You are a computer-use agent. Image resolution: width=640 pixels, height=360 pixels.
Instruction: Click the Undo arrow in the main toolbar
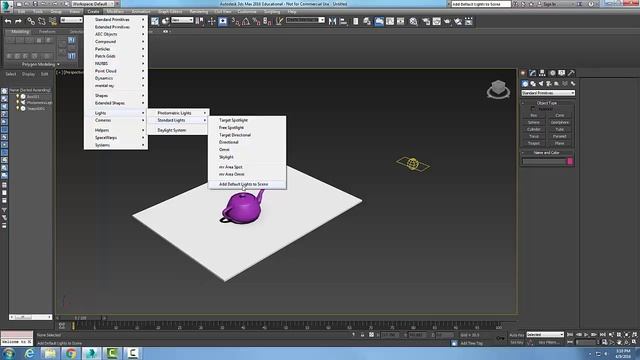coord(8,21)
